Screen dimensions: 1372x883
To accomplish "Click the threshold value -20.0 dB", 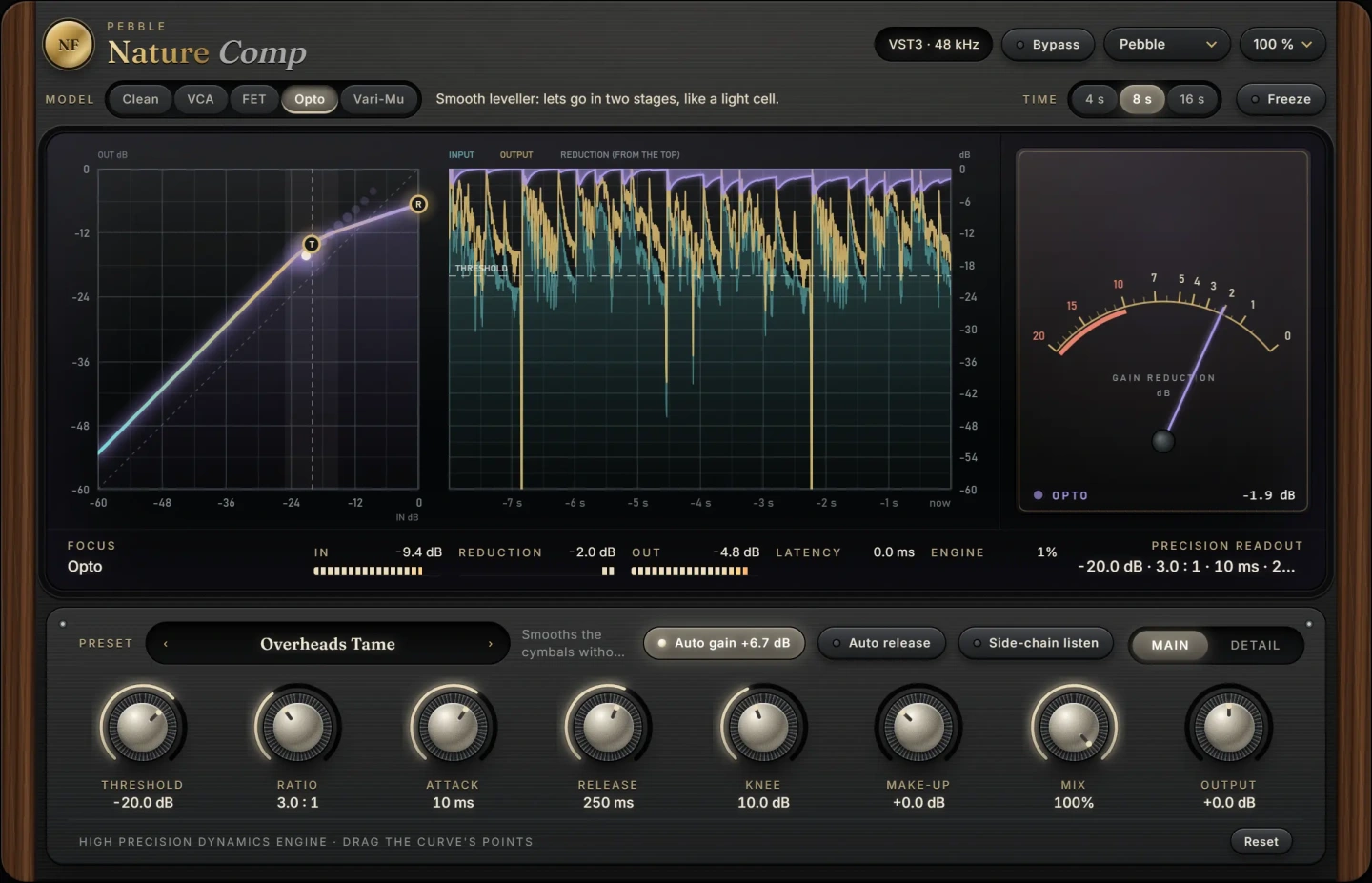I will click(x=143, y=803).
